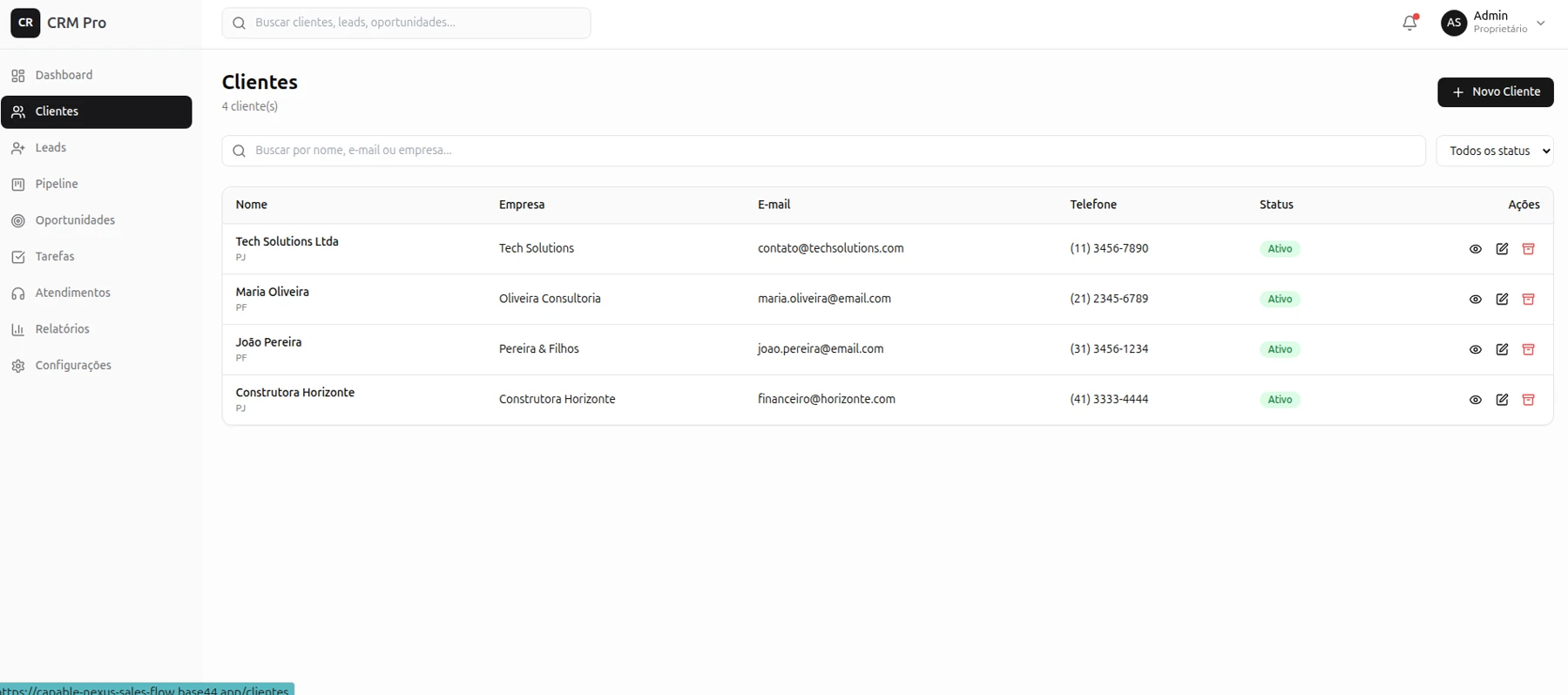Image resolution: width=1568 pixels, height=695 pixels.
Task: Click the Ativo badge for João Pereira
Action: click(x=1280, y=349)
